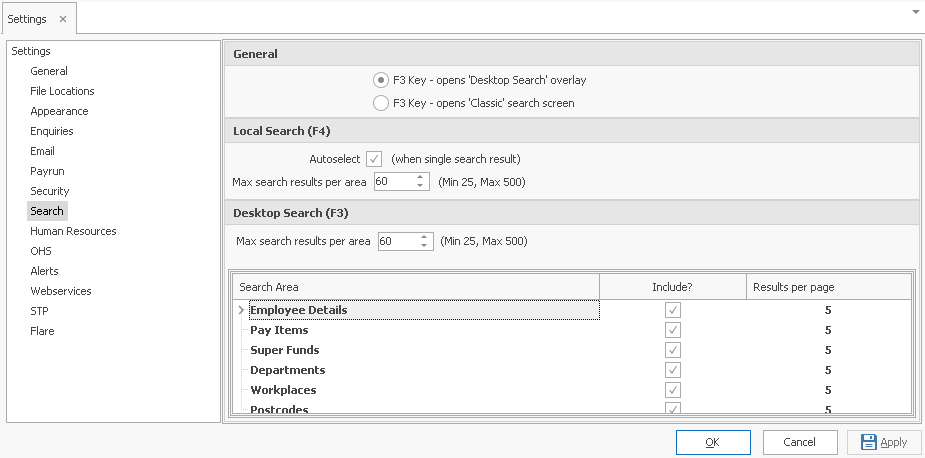Viewport: 925px width, 458px height.
Task: Select Payrun in the settings tree
Action: coord(47,171)
